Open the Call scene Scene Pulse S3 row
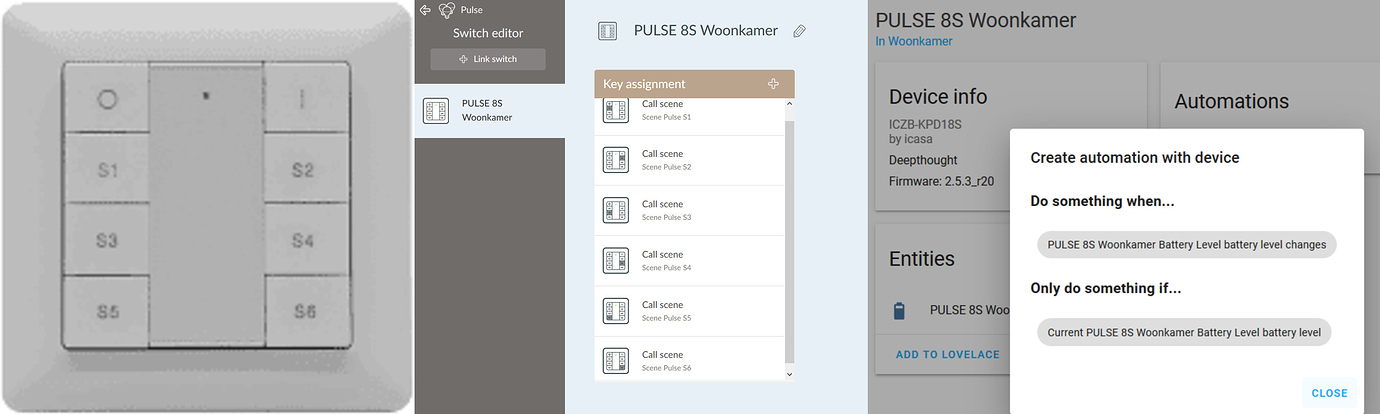Viewport: 1380px width, 414px height. pos(689,210)
